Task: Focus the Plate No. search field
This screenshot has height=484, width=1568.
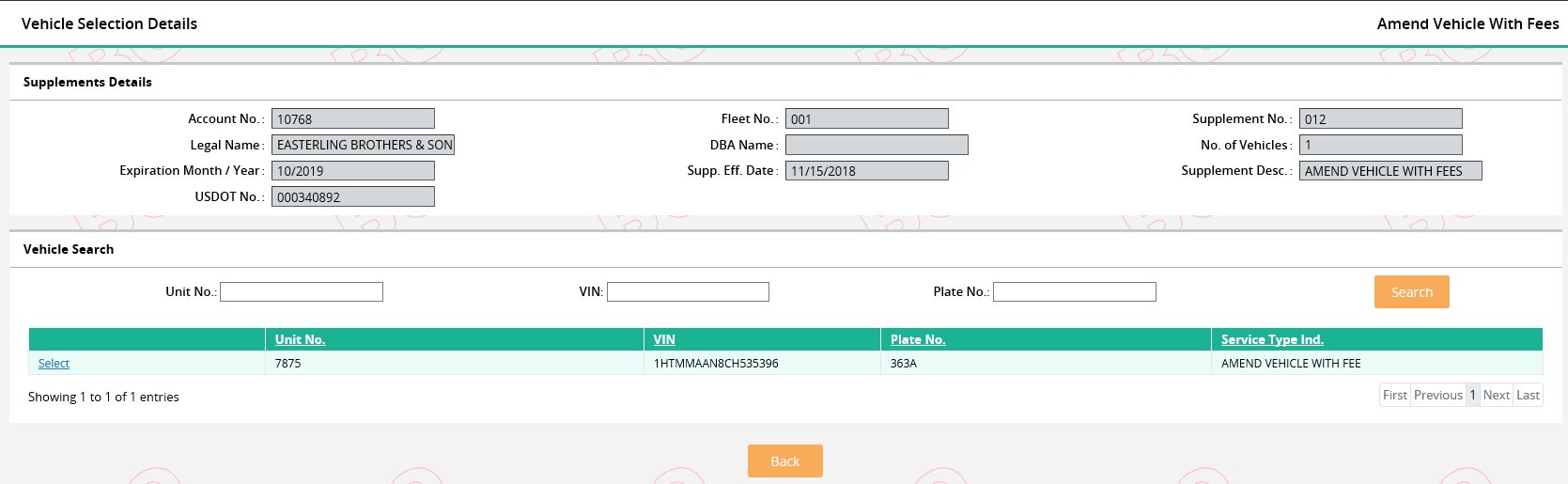Action: pyautogui.click(x=1074, y=291)
